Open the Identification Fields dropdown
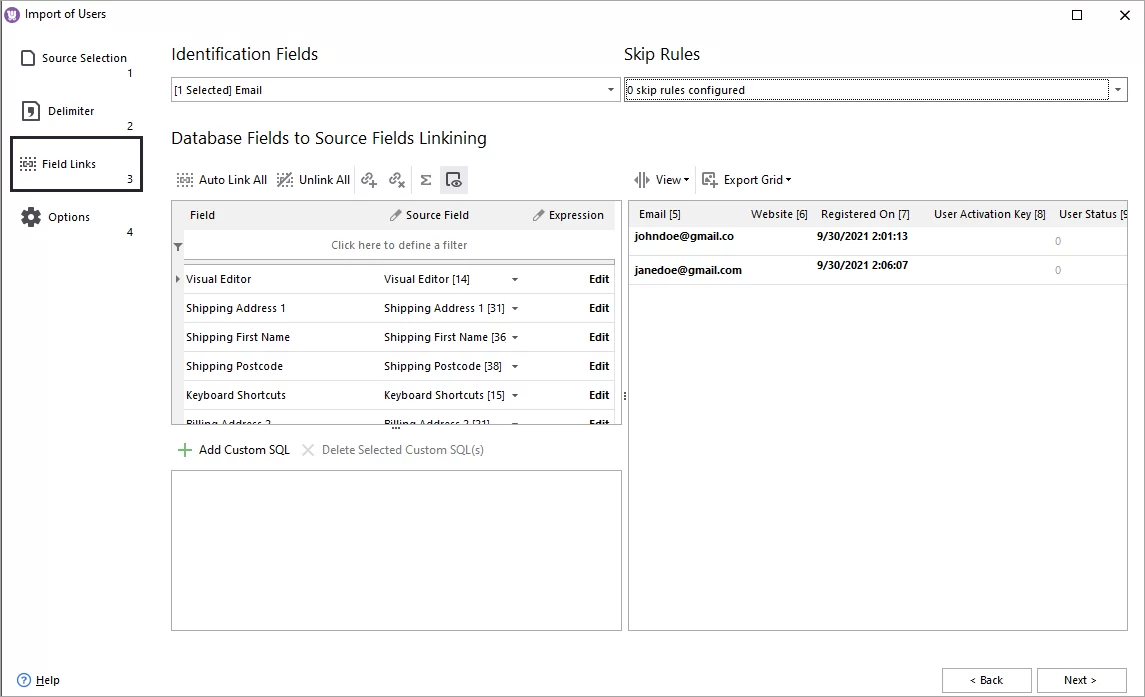The width and height of the screenshot is (1145, 697). [610, 89]
